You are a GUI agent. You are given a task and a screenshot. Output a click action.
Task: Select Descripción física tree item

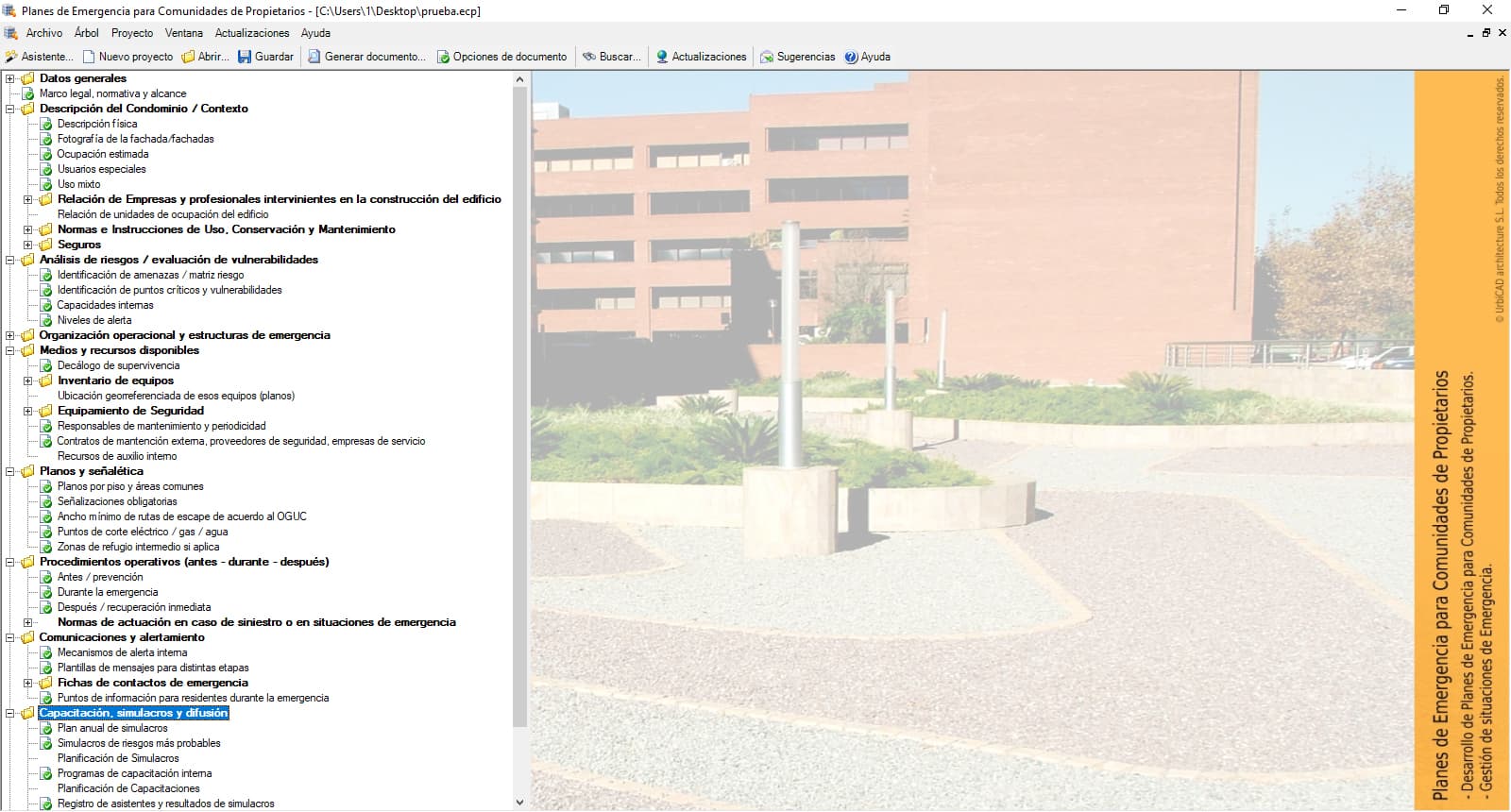97,124
